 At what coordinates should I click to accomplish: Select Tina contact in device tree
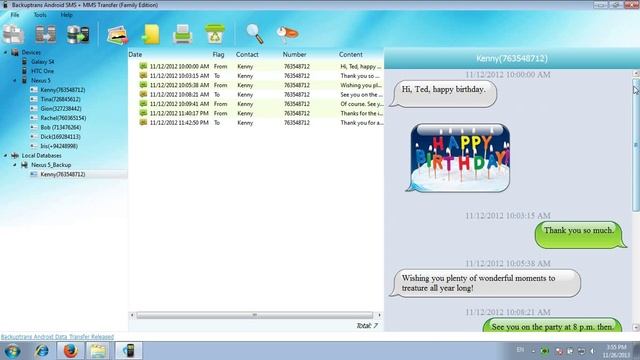[x=60, y=99]
